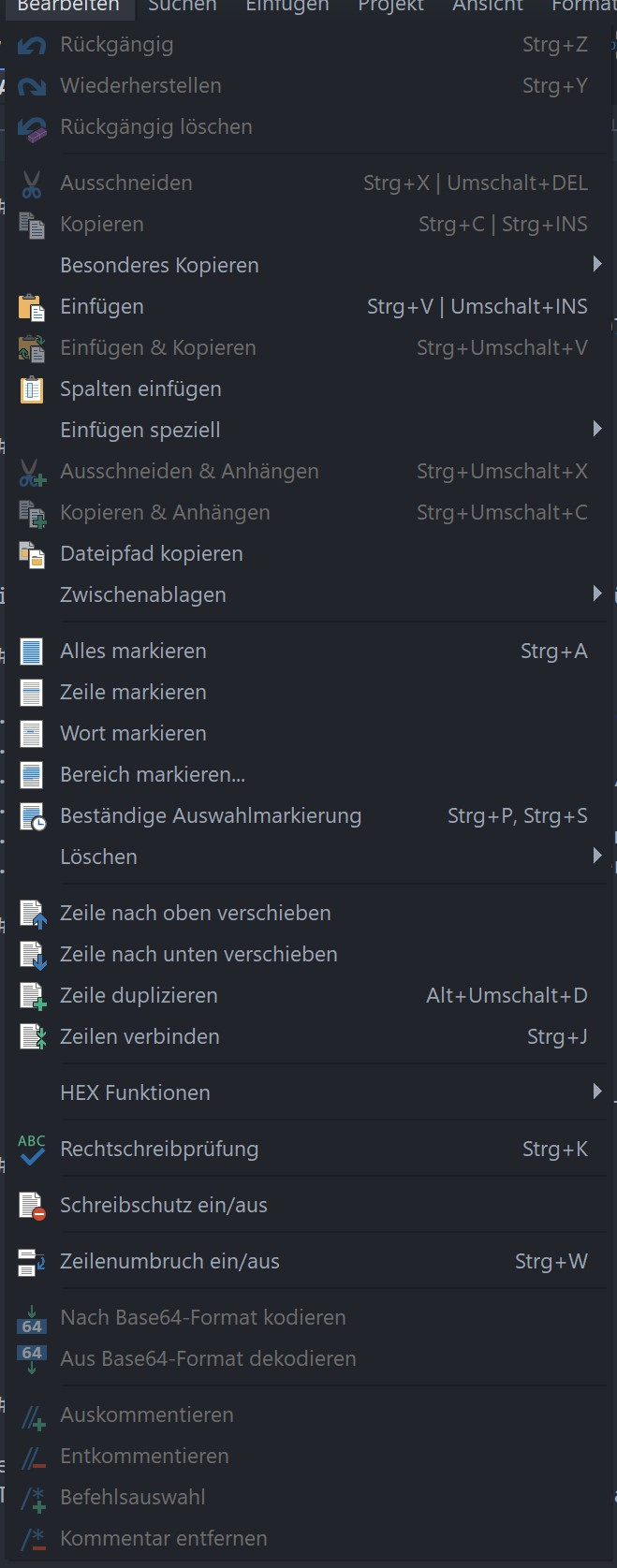Click the Strg+V | Umschalt+INS shortcut text

pos(477,307)
